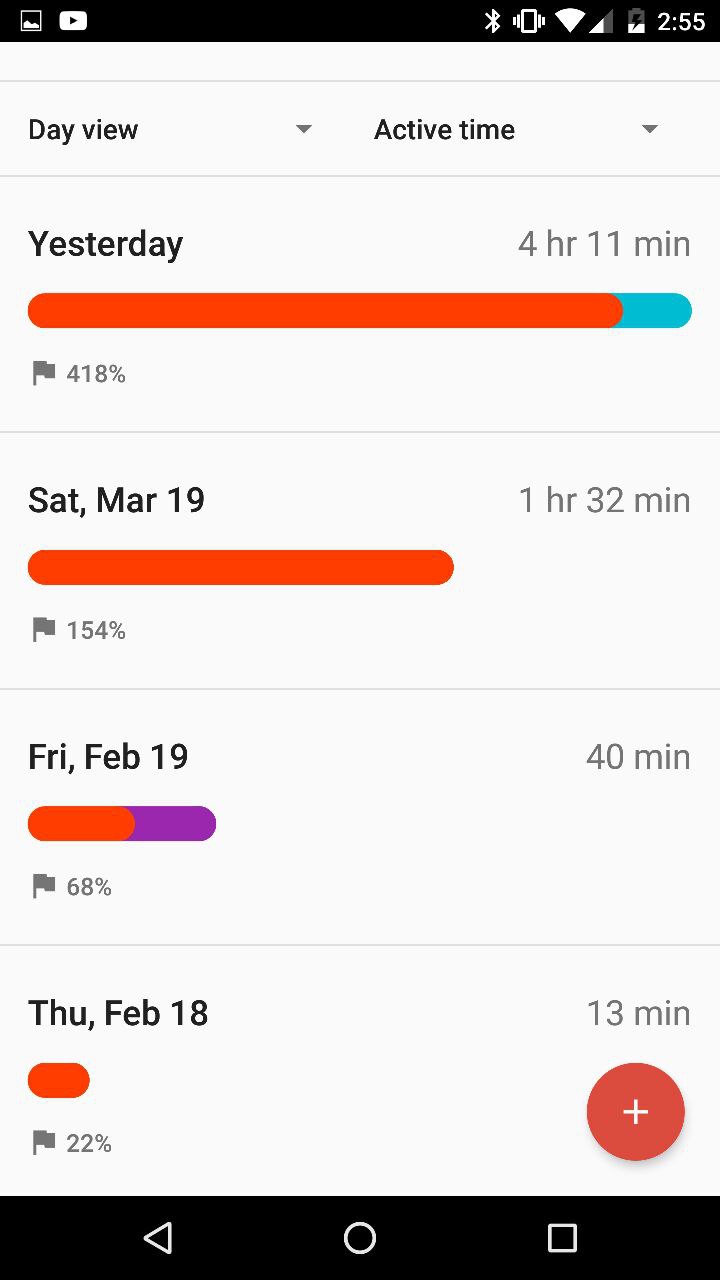
Task: Select the Day view label
Action: click(x=83, y=130)
